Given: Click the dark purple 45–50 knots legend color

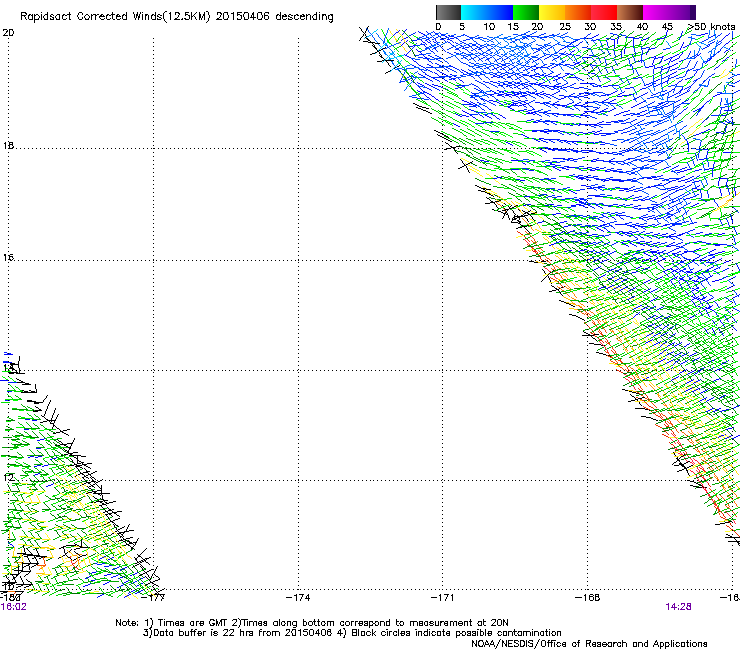Looking at the screenshot, I should [682, 12].
